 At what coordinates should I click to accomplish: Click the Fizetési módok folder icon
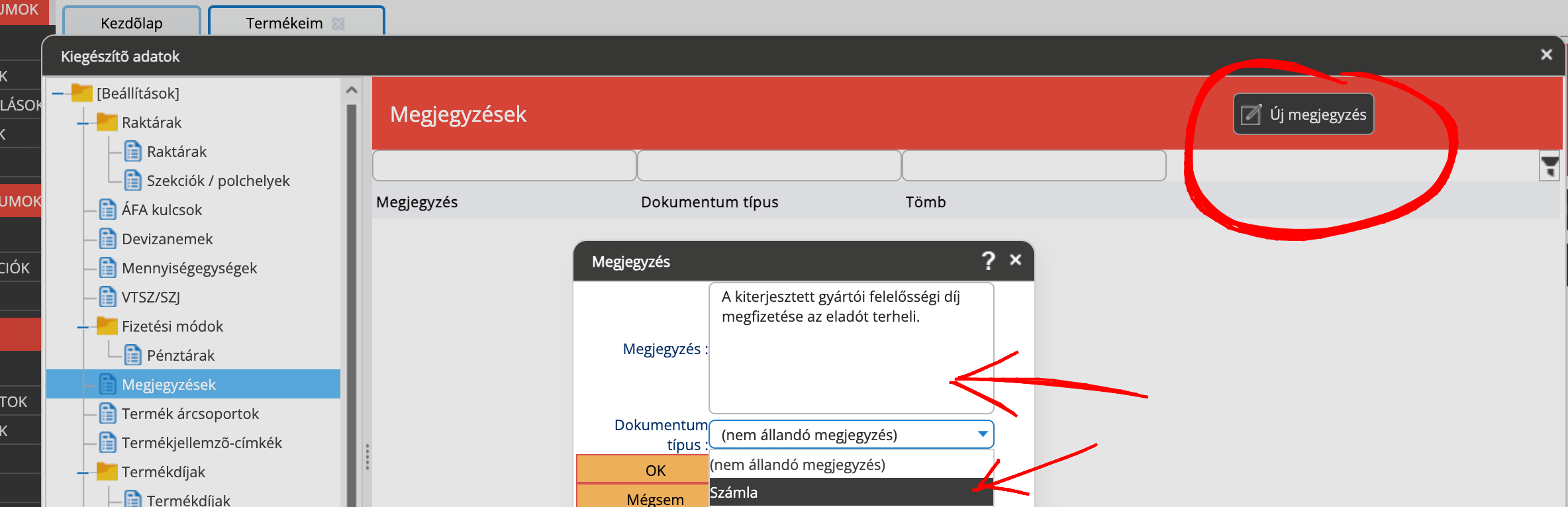(x=107, y=326)
